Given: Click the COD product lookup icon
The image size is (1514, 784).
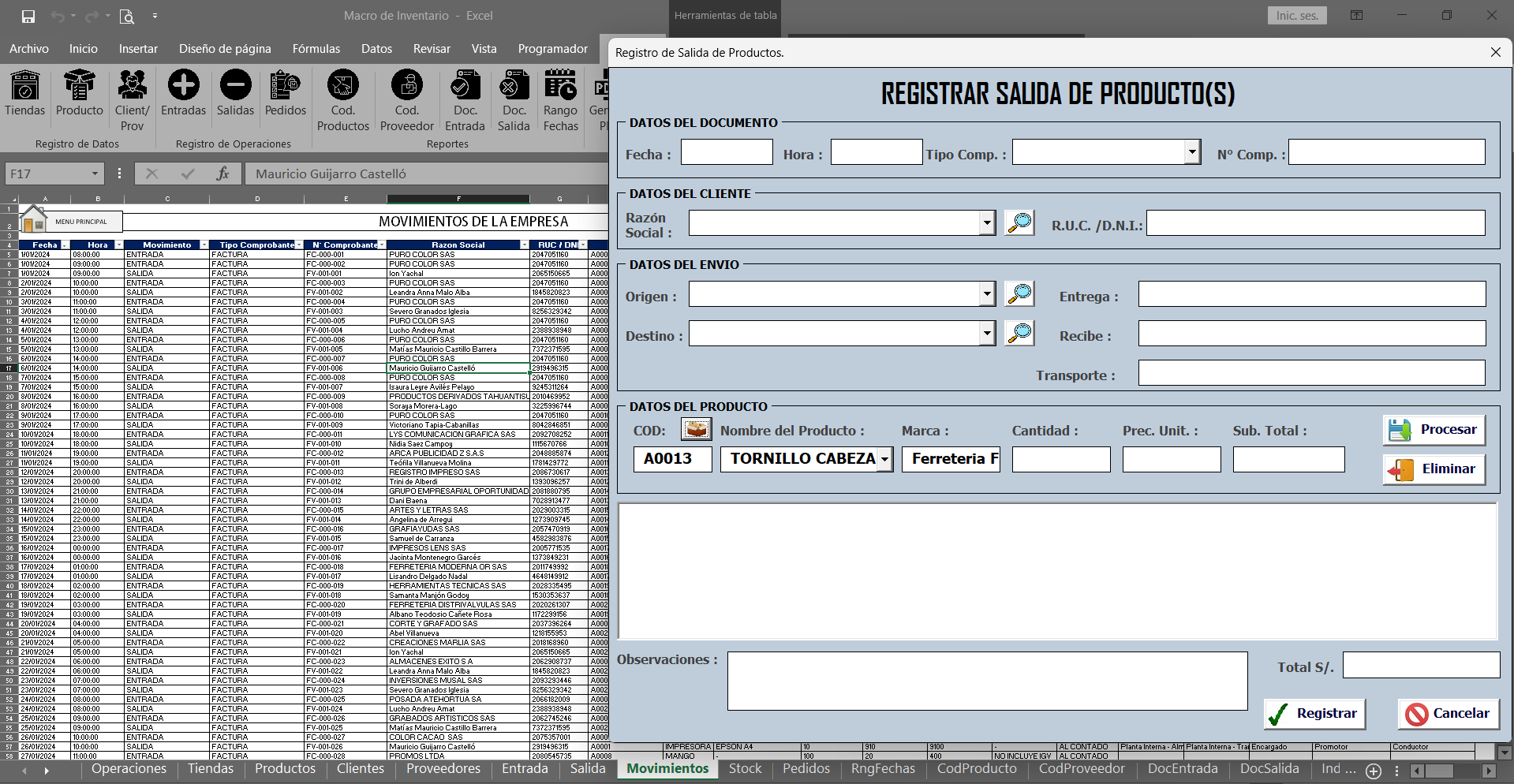Looking at the screenshot, I should 696,430.
